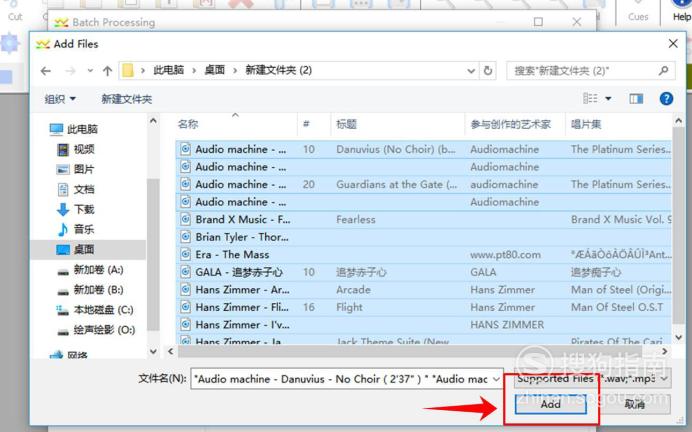The image size is (692, 432).
Task: Open 图片 pictures folder
Action: 76,169
